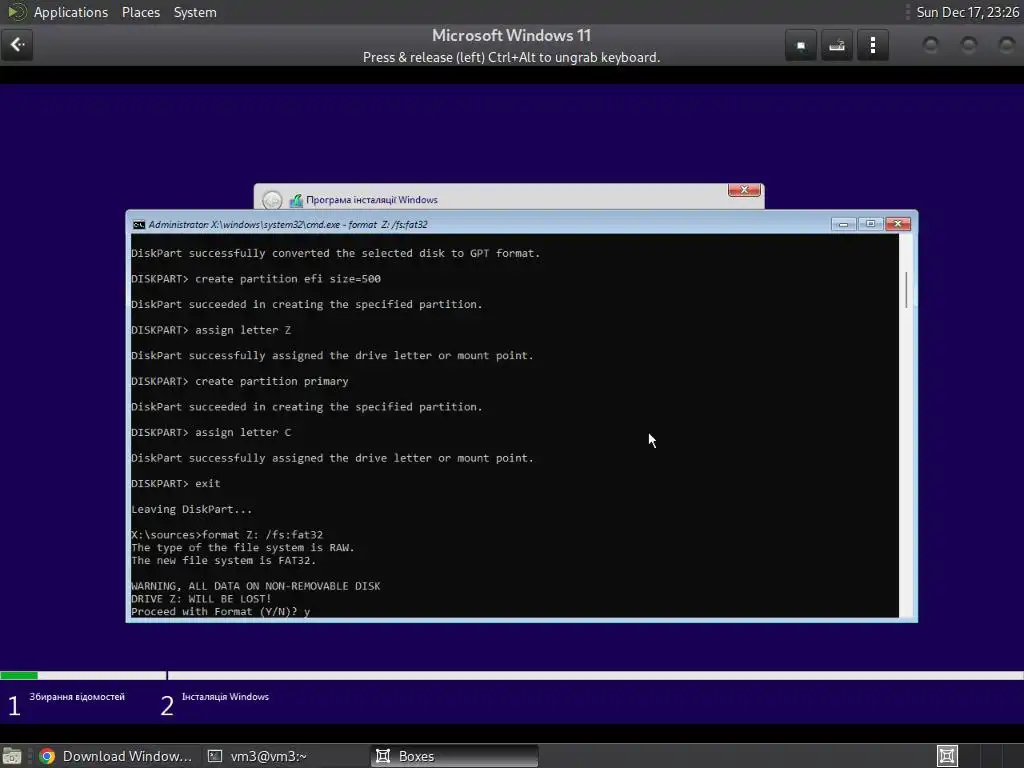Click 'format Z: /fs:fat32' command line
1024x768 pixels.
(262, 535)
